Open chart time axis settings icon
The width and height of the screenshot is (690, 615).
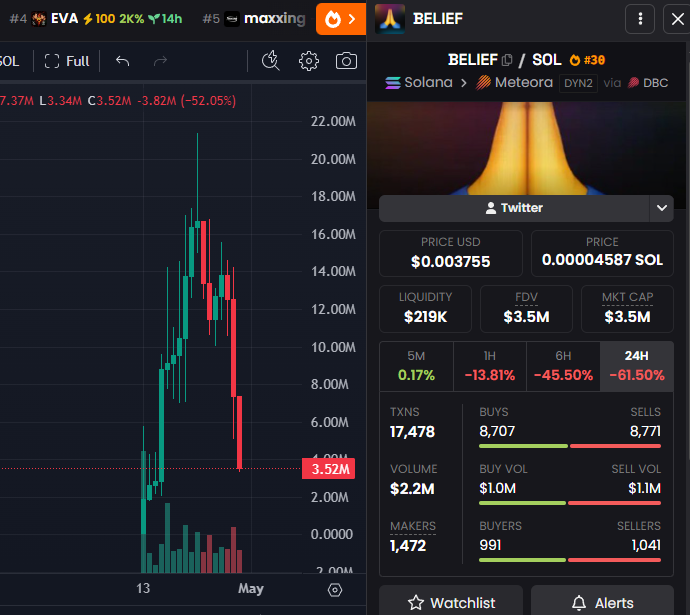tap(335, 590)
